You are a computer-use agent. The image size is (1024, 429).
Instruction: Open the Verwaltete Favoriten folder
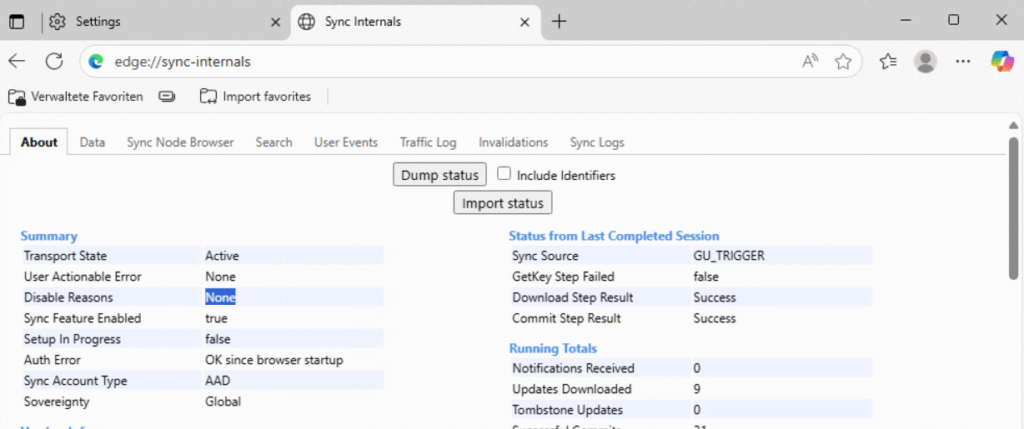(76, 97)
